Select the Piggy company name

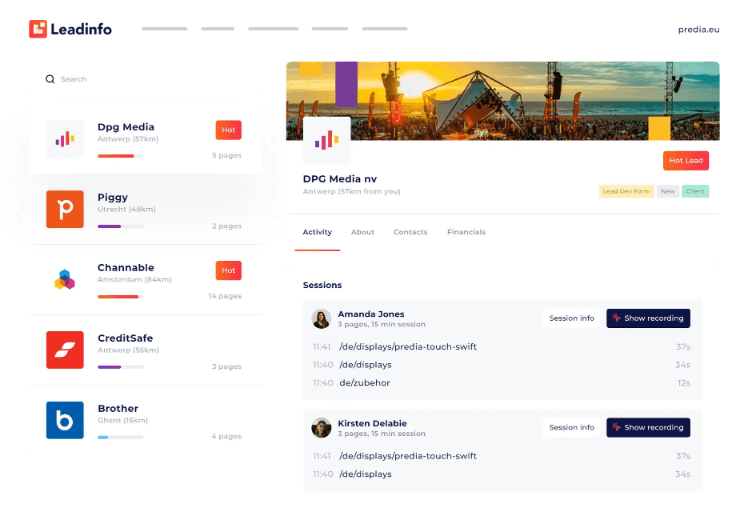[112, 197]
